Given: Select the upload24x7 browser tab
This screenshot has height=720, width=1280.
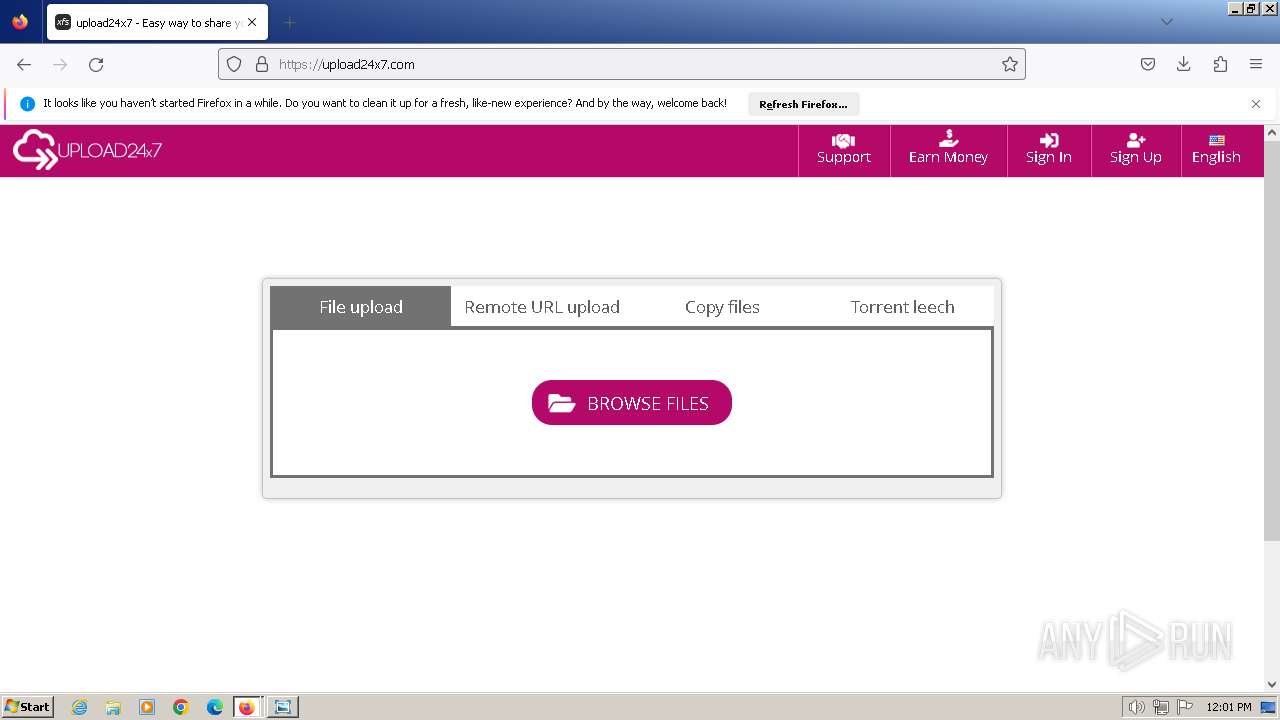Looking at the screenshot, I should point(157,22).
